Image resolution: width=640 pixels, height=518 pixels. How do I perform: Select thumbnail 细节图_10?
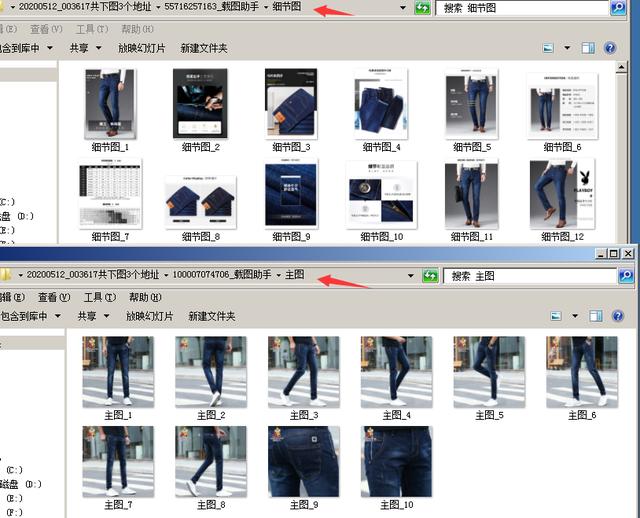coord(381,195)
